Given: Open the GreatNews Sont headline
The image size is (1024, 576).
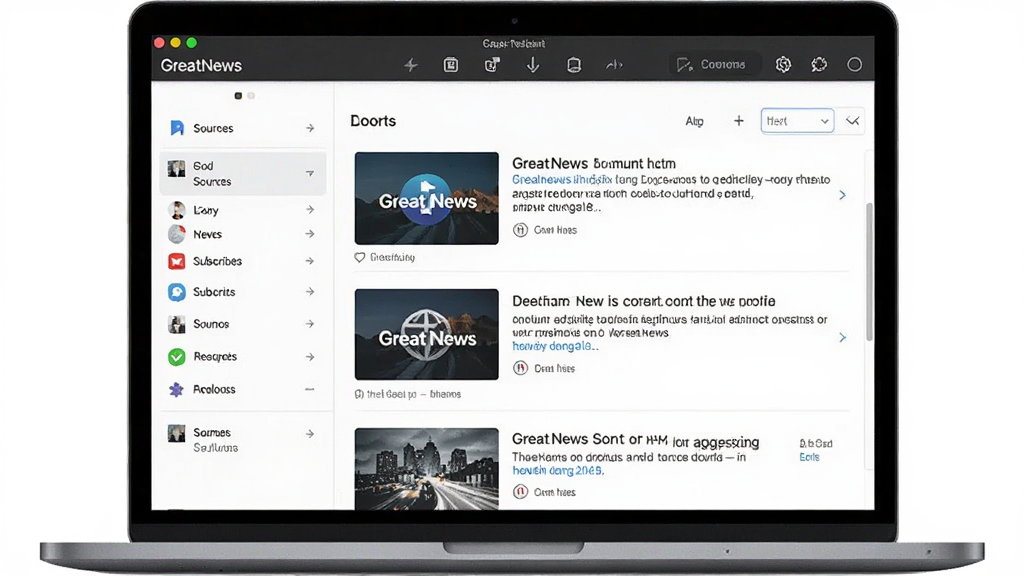Looking at the screenshot, I should pos(635,441).
